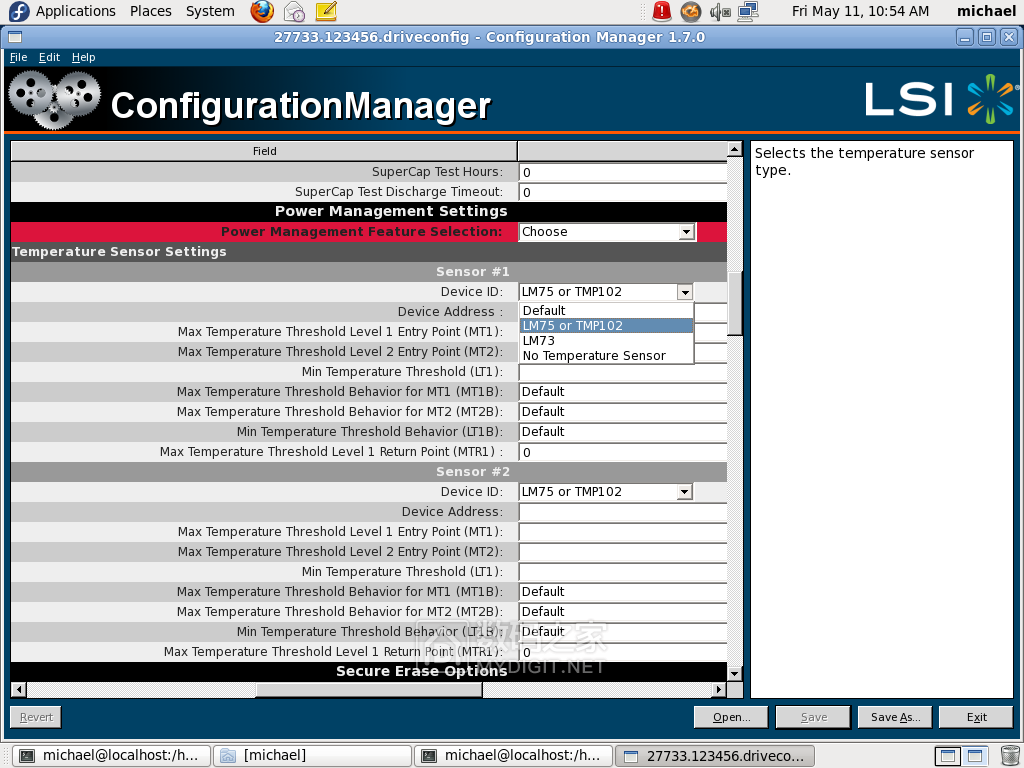Exit the Configuration Manager
The height and width of the screenshot is (768, 1024).
click(976, 717)
